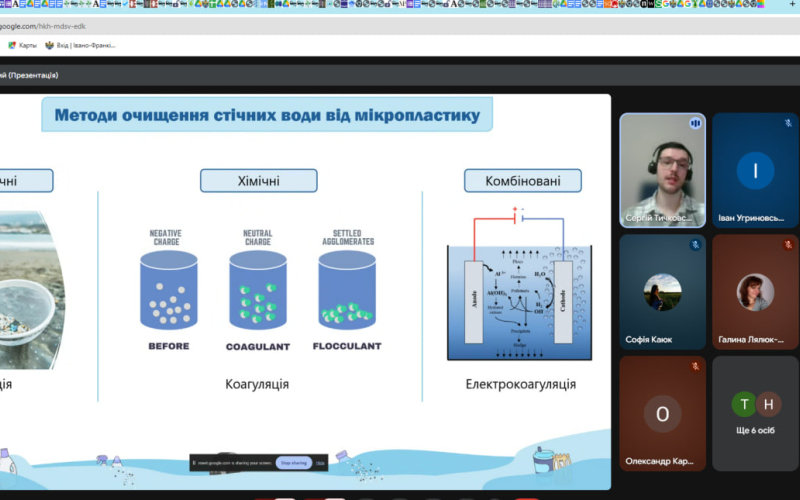Click 'Hide' link in the screen sharing bar

pyautogui.click(x=320, y=463)
